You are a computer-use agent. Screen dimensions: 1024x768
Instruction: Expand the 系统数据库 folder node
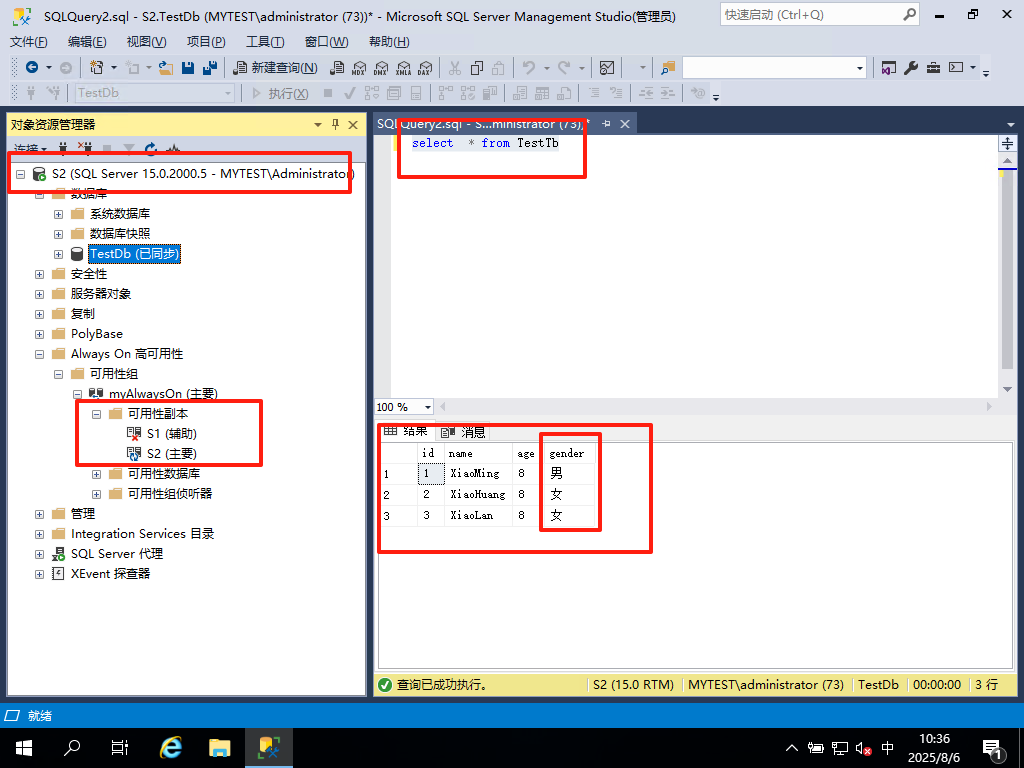pyautogui.click(x=58, y=214)
